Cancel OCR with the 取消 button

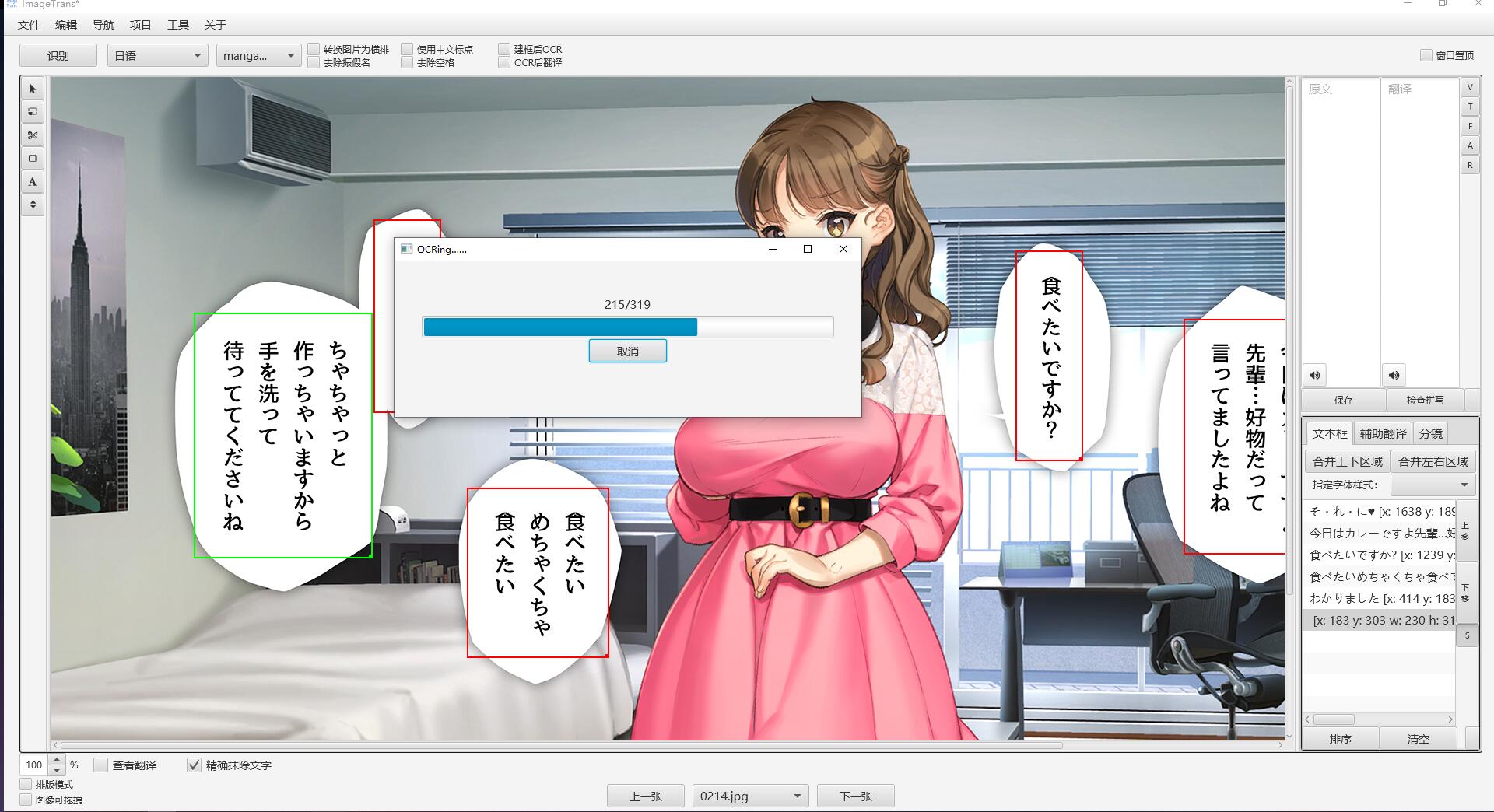point(627,352)
